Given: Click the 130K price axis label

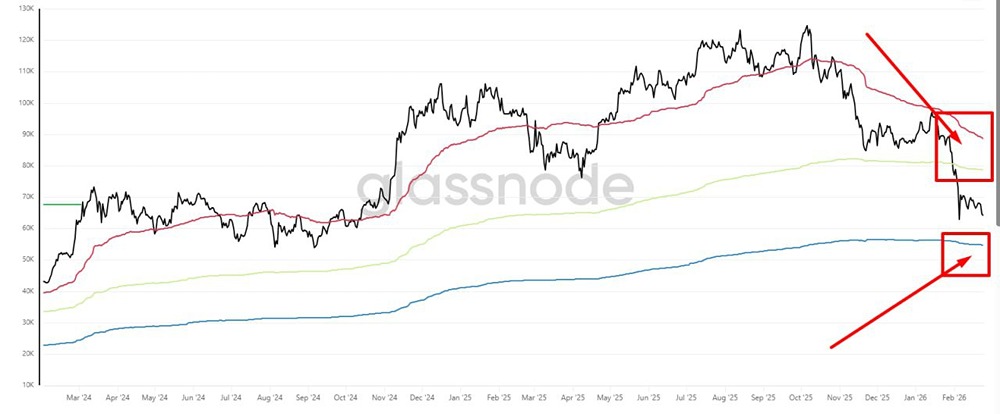Looking at the screenshot, I should tap(24, 9).
